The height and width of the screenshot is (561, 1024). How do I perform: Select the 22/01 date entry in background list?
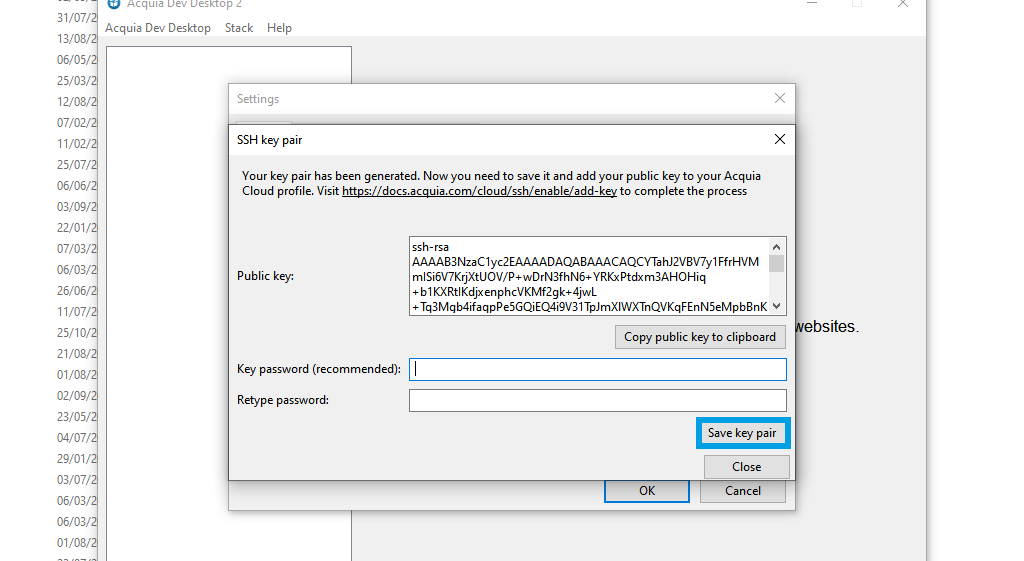[77, 228]
